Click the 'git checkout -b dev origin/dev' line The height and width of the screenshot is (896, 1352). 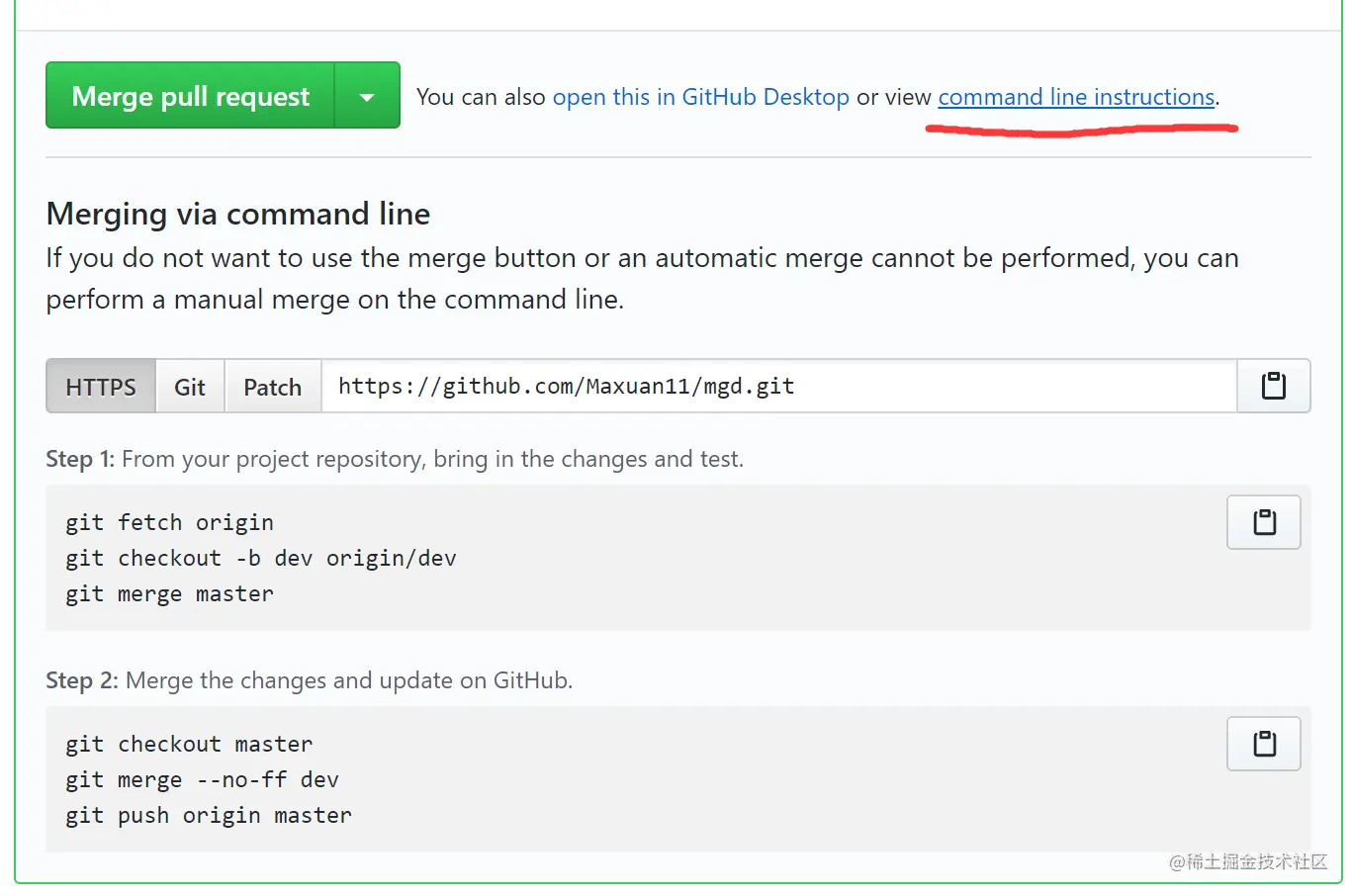[x=260, y=558]
